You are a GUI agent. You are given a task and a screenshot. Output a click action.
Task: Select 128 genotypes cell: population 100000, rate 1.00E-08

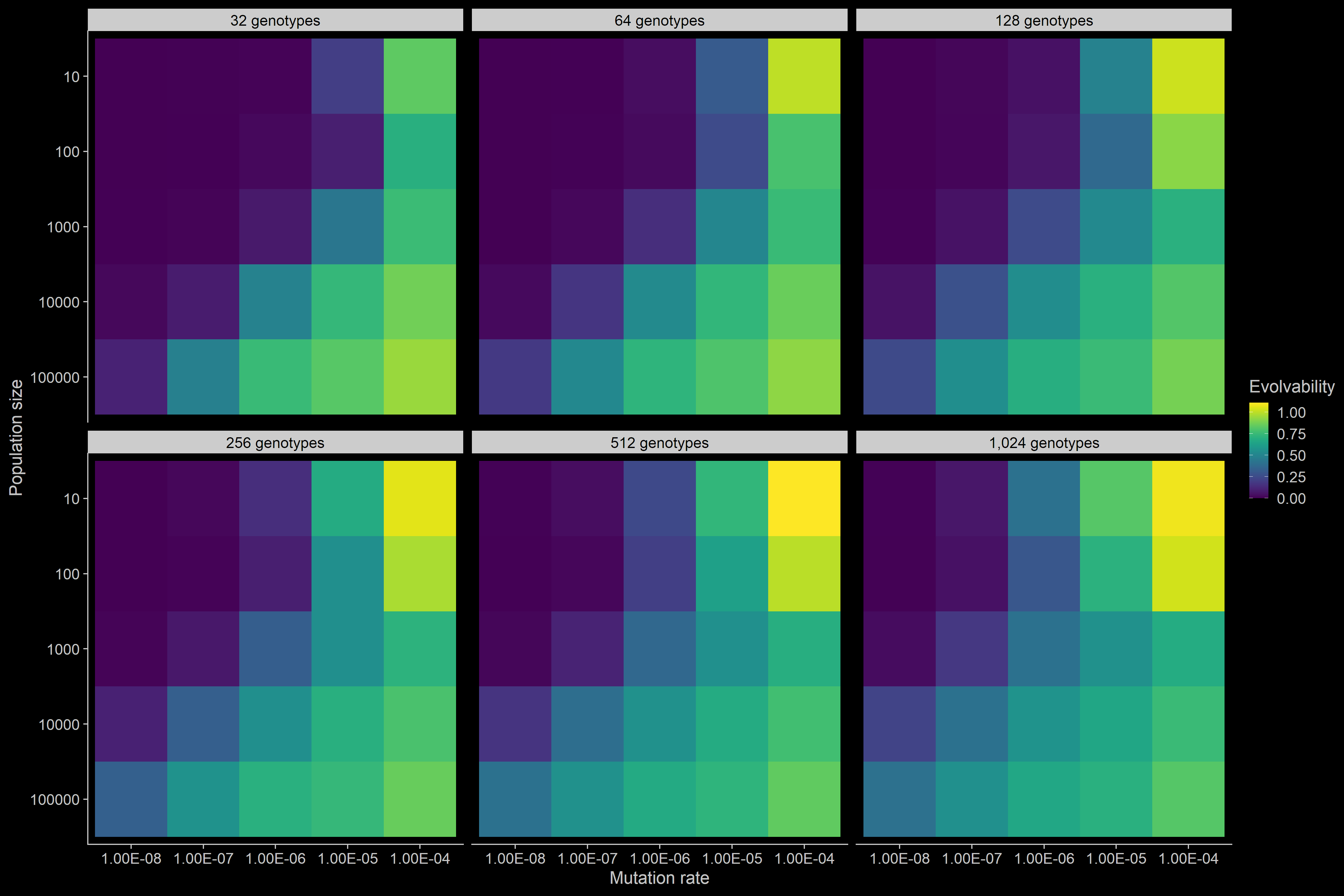point(899,377)
